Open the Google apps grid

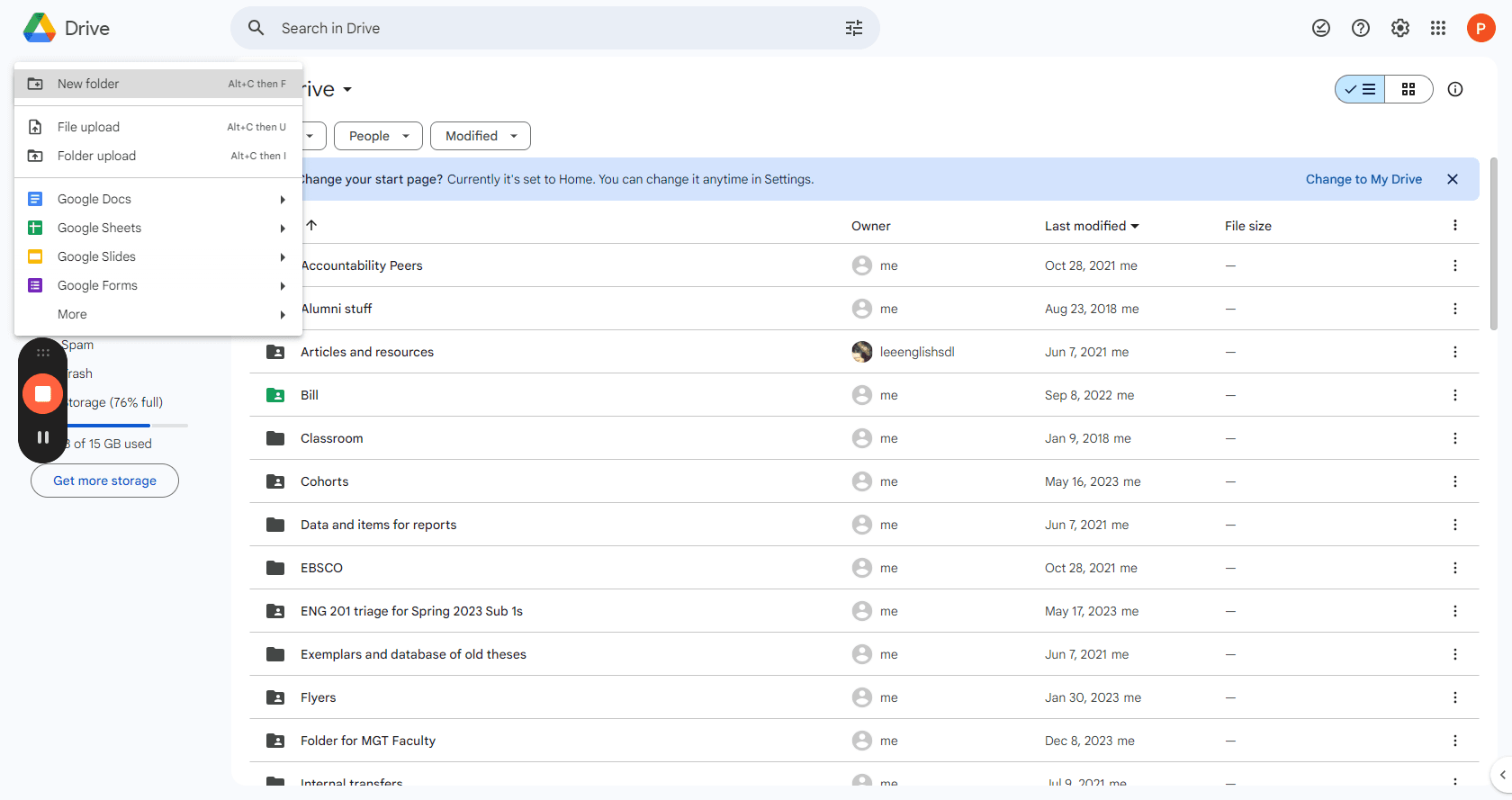[1438, 28]
